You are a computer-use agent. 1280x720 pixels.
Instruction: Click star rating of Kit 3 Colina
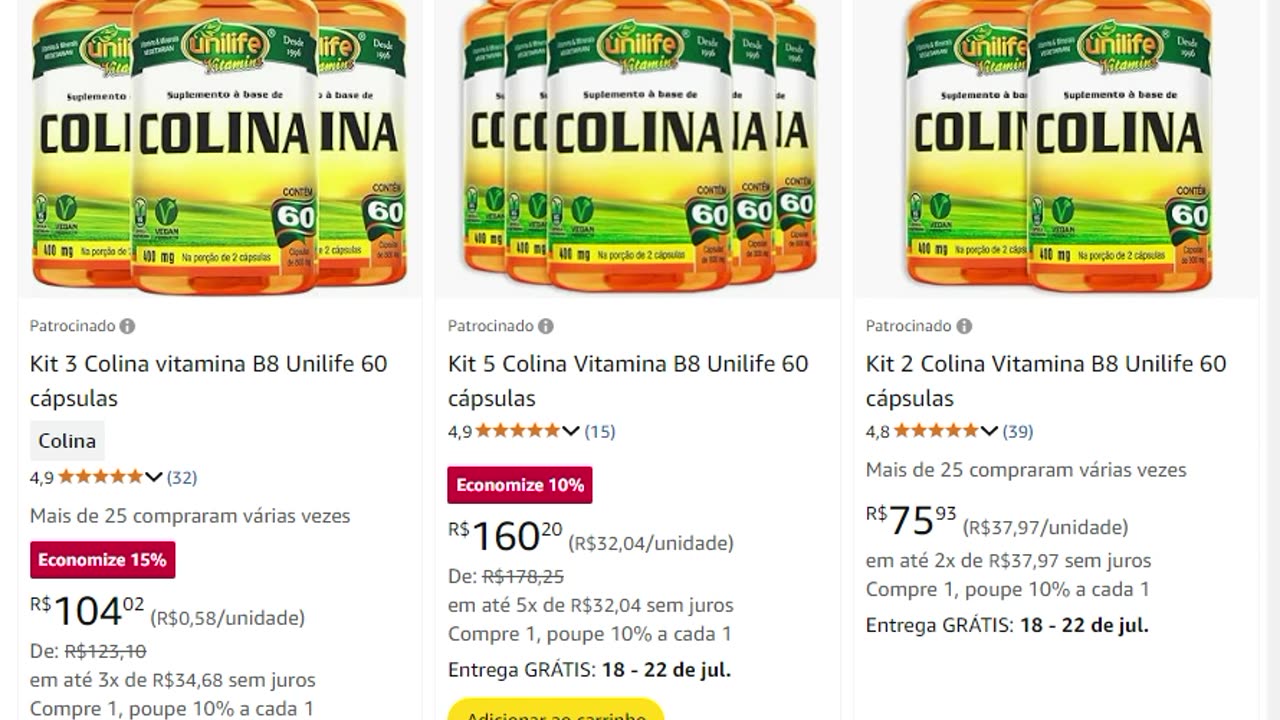pos(100,477)
